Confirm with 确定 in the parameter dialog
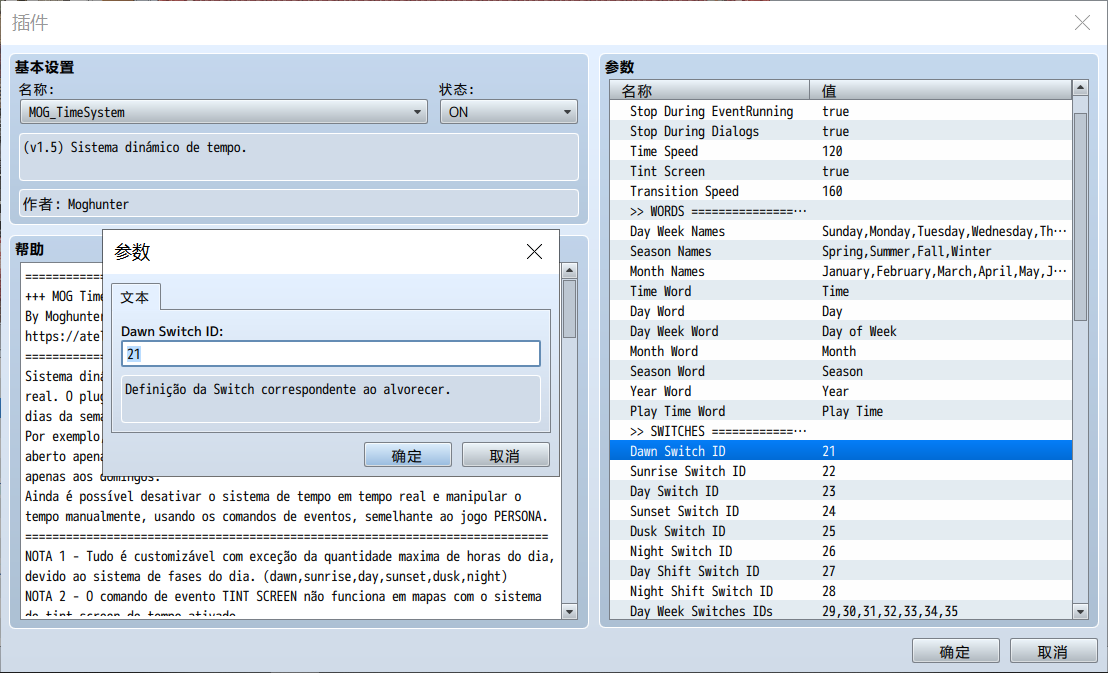 tap(408, 455)
